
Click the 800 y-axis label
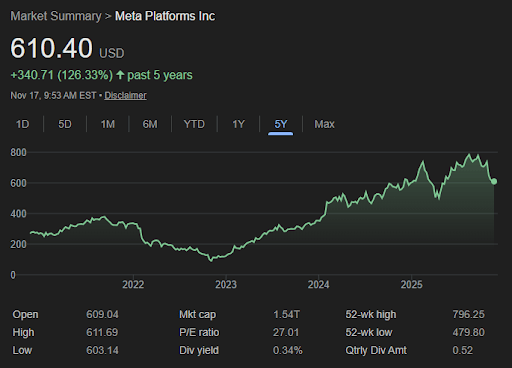coord(18,153)
